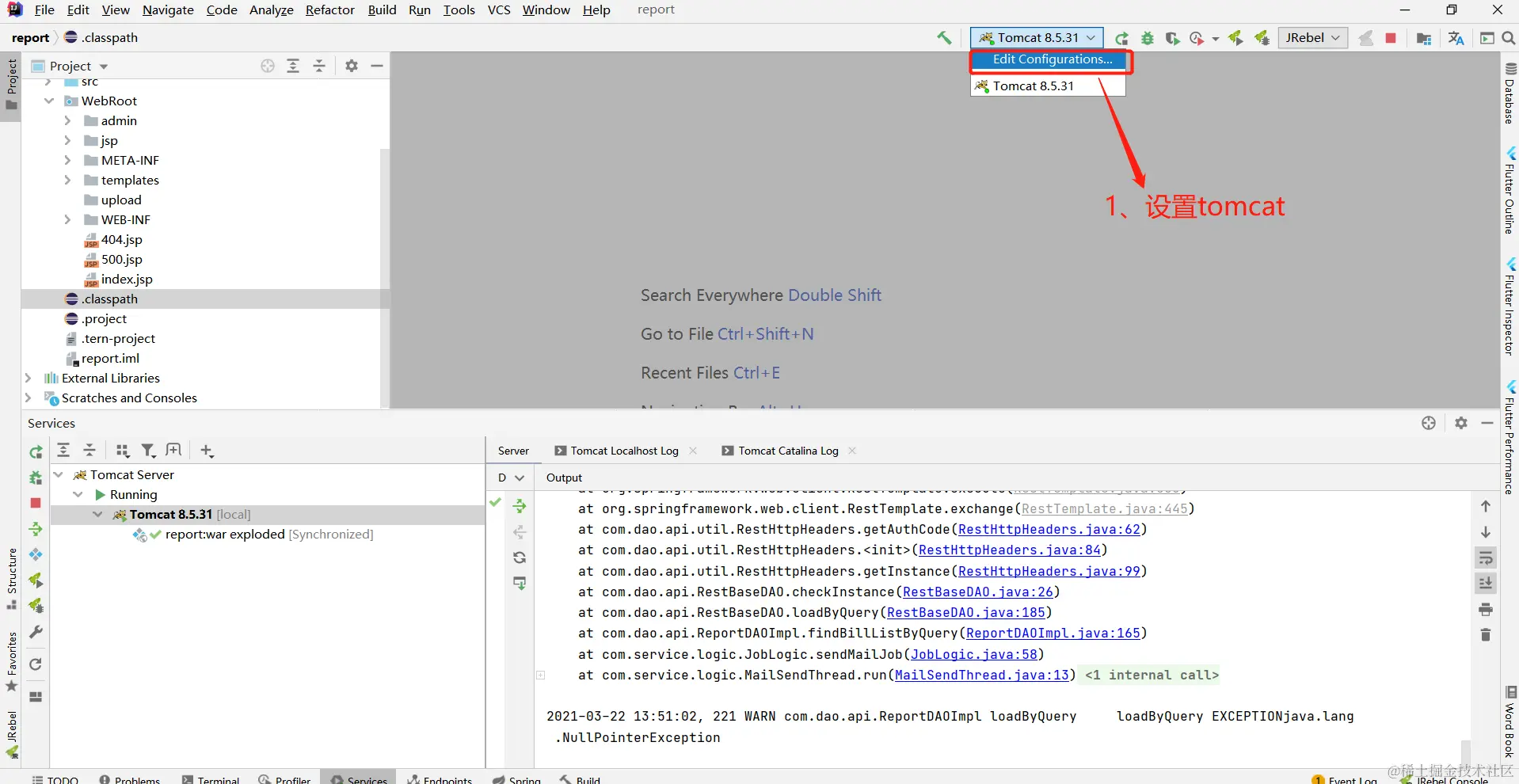Open the Project Structure dialog icon
This screenshot has width=1519, height=784.
pos(1424,38)
